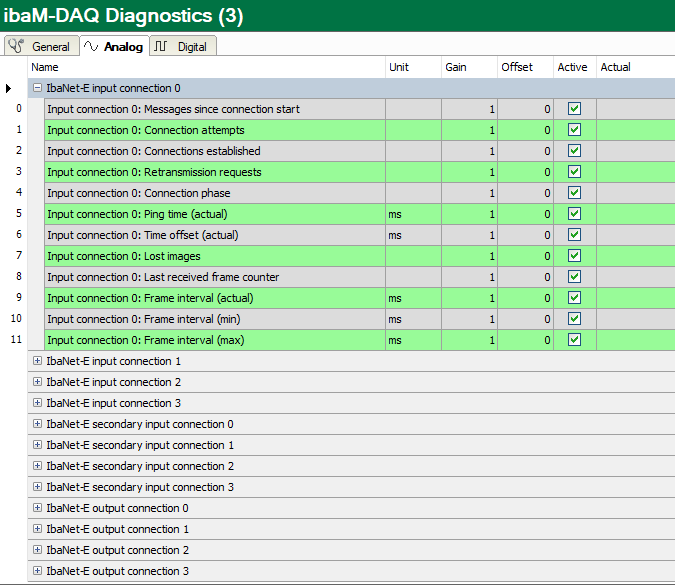Select 'Frame interval (min)' name cell
675x585 pixels.
click(215, 319)
